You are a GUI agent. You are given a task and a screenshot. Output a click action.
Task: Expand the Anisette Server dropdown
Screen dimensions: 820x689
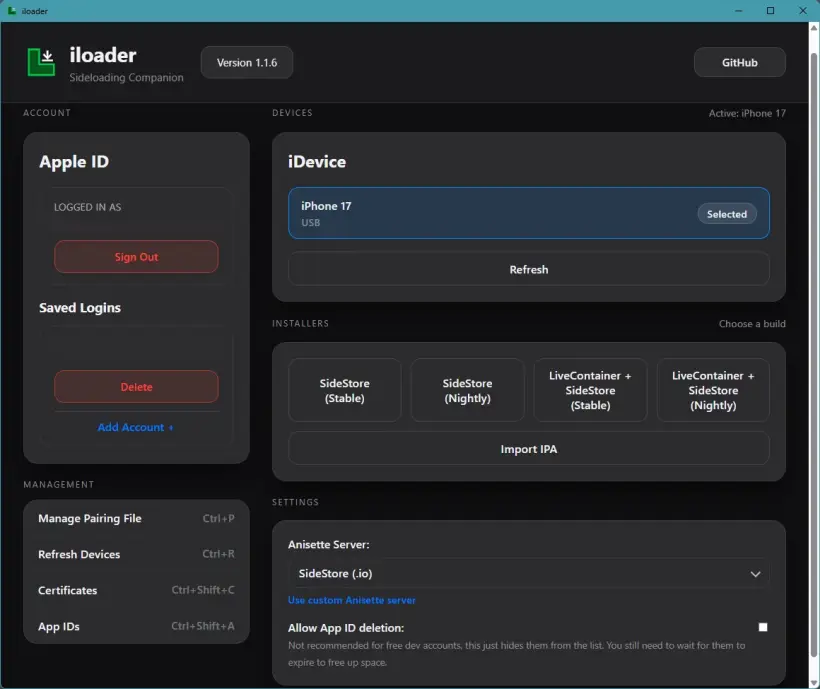coord(529,573)
